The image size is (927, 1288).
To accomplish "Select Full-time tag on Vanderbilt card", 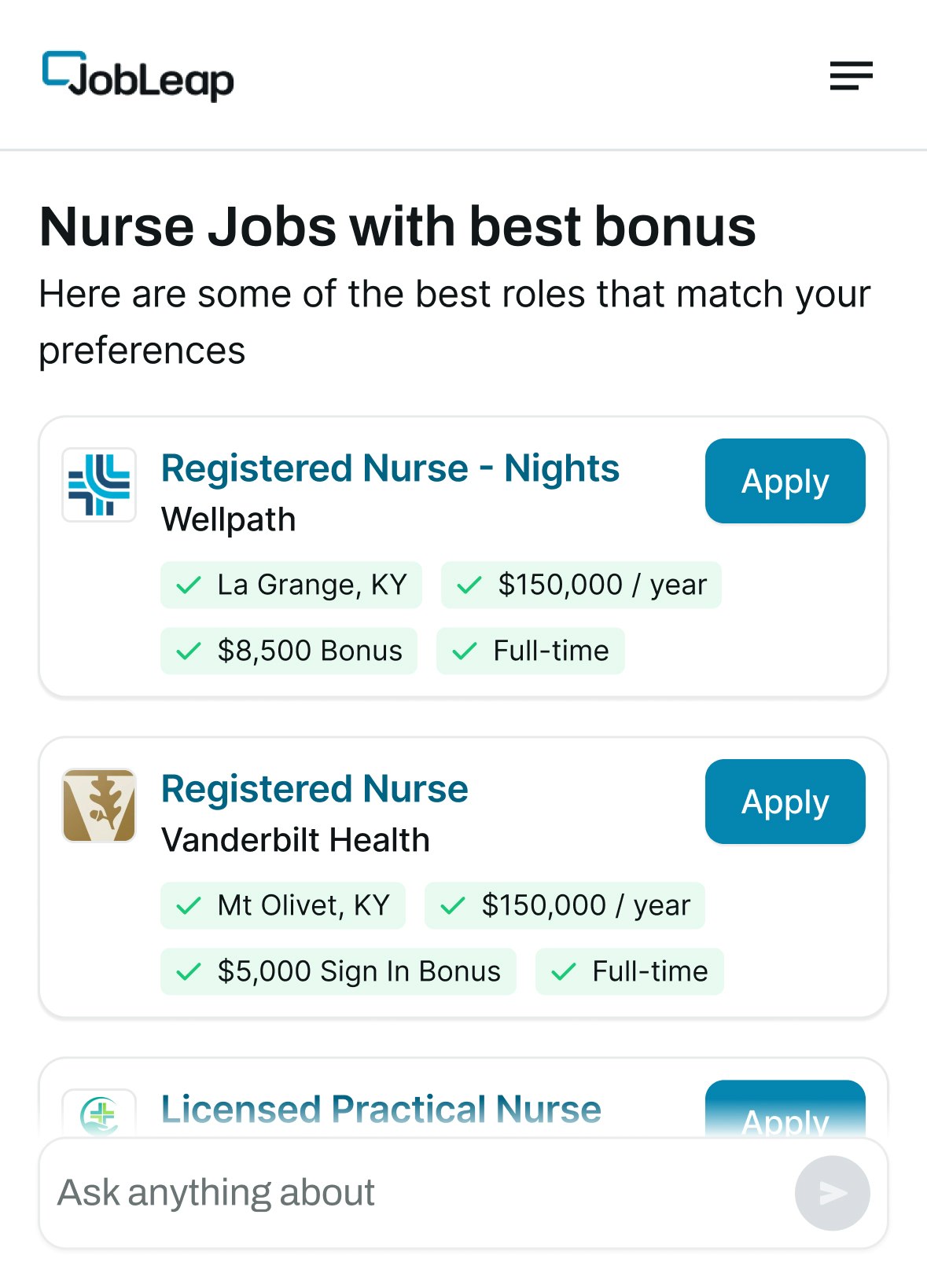I will [x=630, y=971].
